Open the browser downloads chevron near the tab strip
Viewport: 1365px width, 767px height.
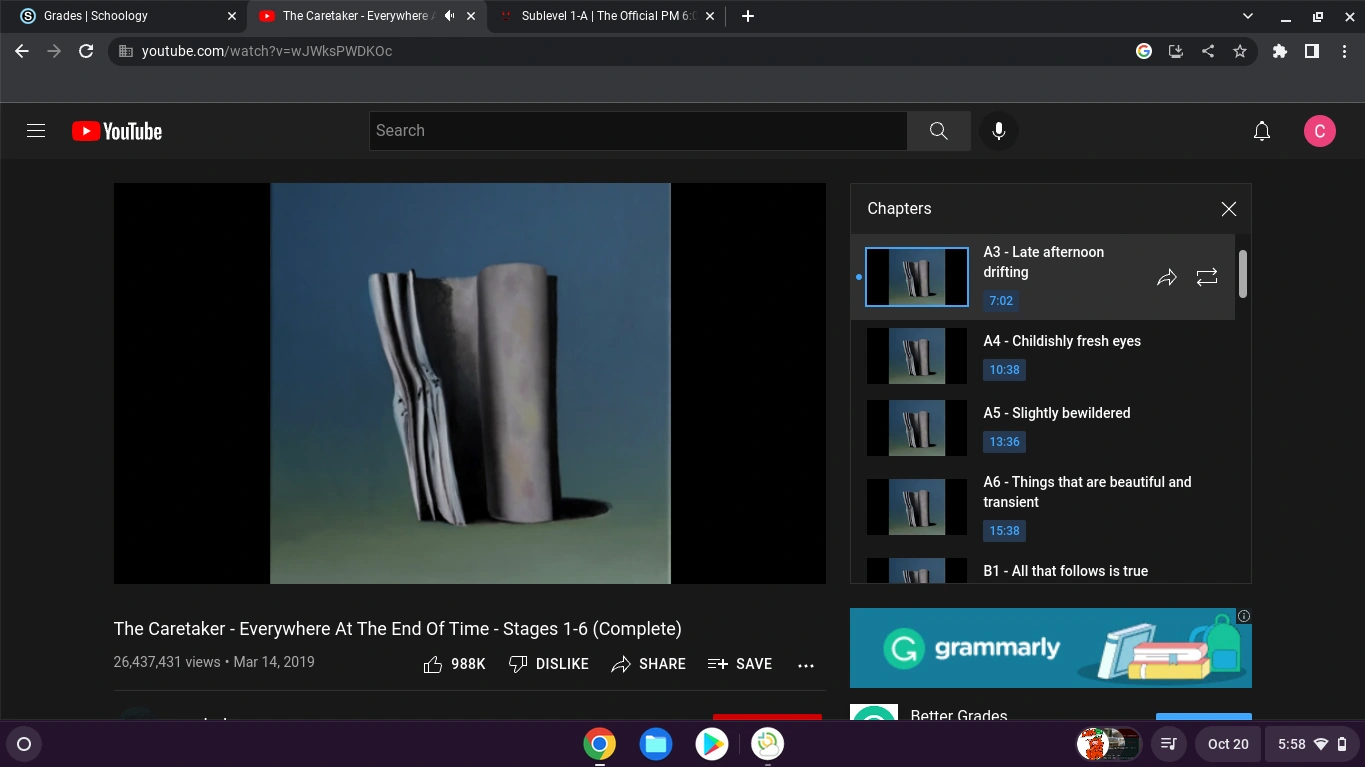[1246, 15]
